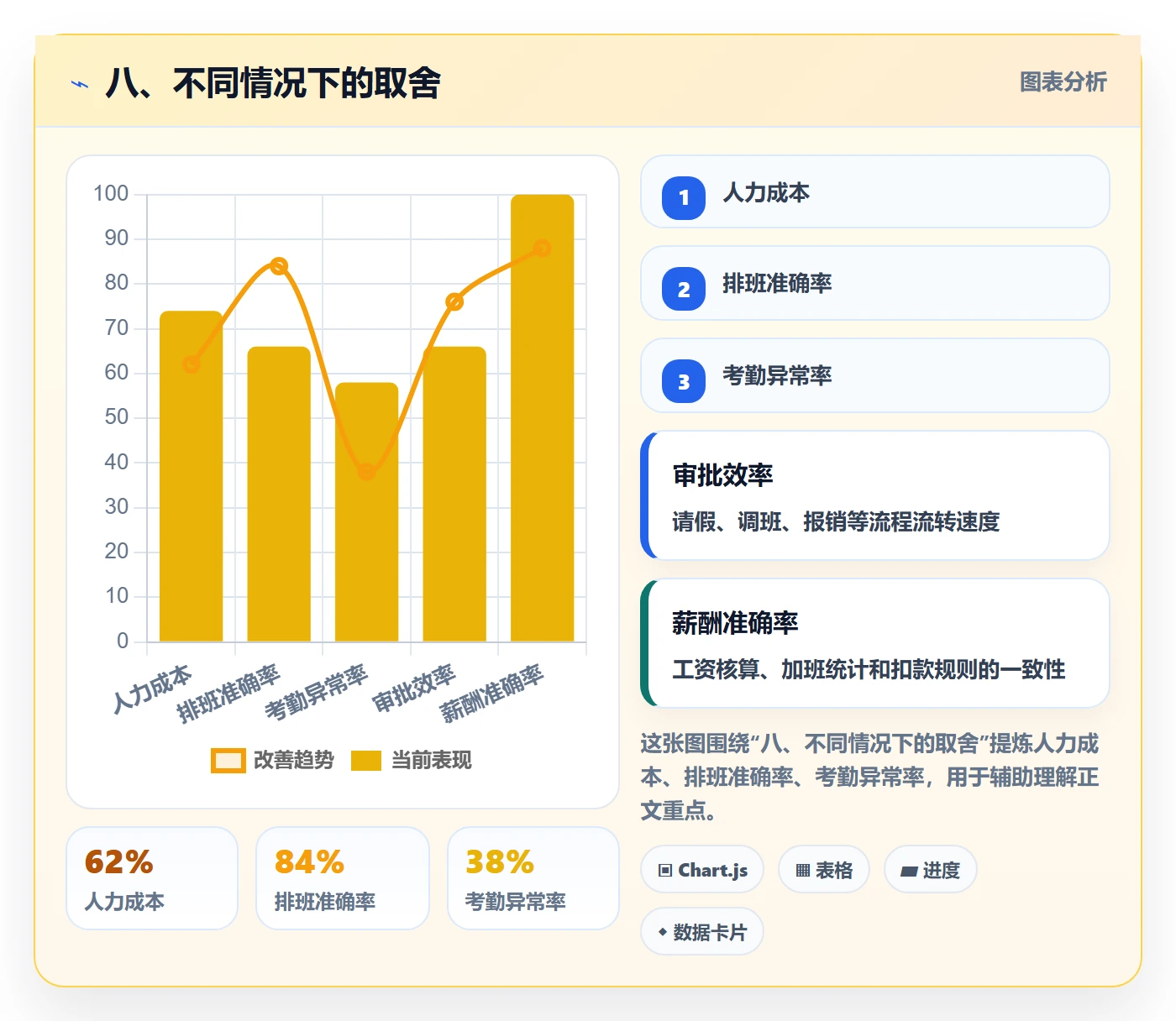Select the 考勤异常率 list item
This screenshot has height=1021, width=1176.
(x=874, y=375)
